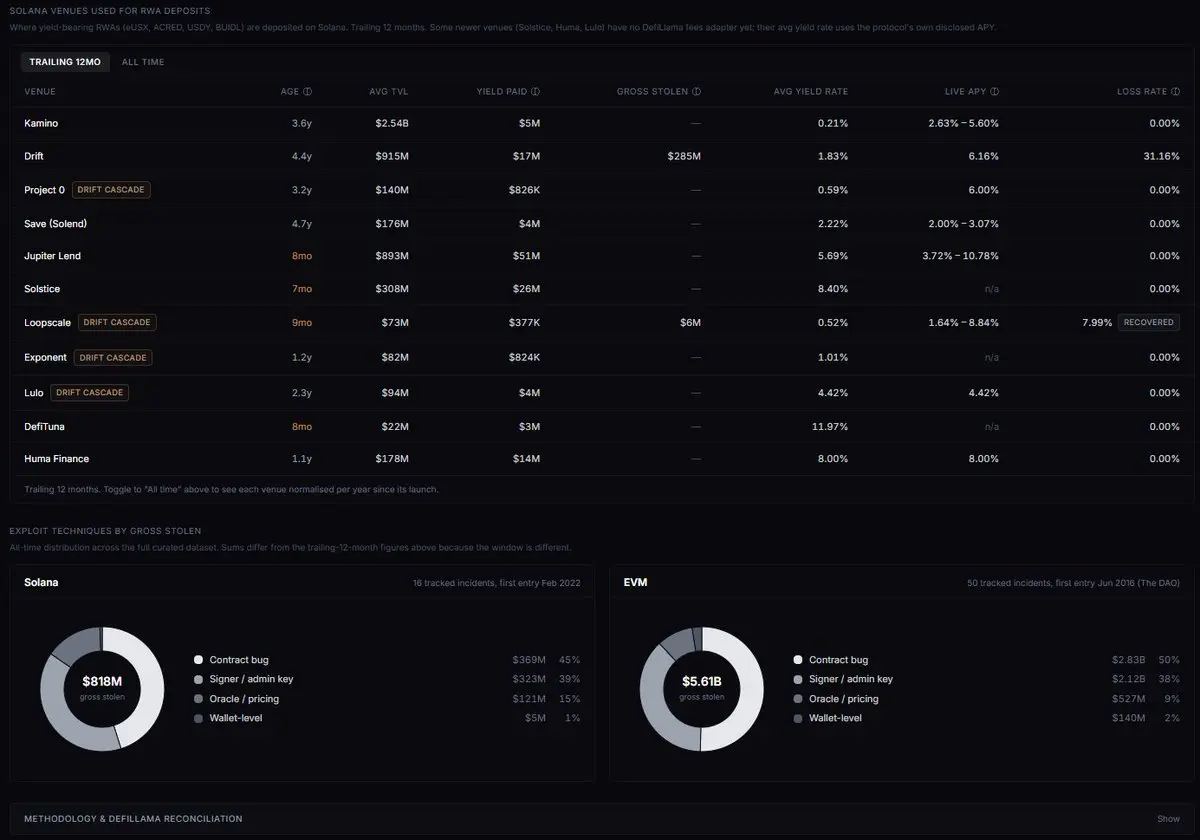1200x840 pixels.
Task: Click the '16 tracked incidents' Solana note
Action: tap(497, 582)
